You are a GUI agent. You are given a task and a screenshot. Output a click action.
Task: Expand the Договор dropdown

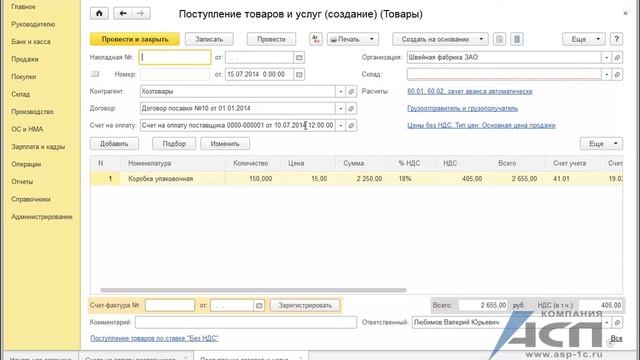coord(340,109)
